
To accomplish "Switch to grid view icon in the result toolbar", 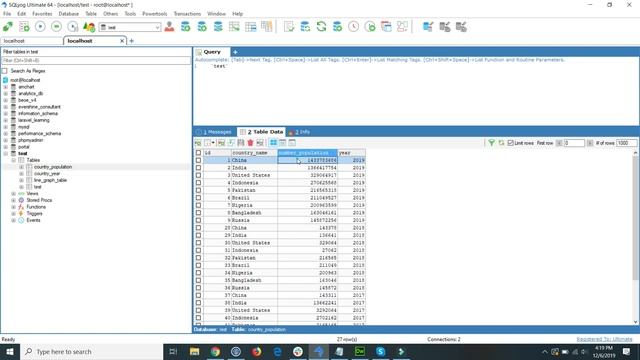I will [x=273, y=142].
